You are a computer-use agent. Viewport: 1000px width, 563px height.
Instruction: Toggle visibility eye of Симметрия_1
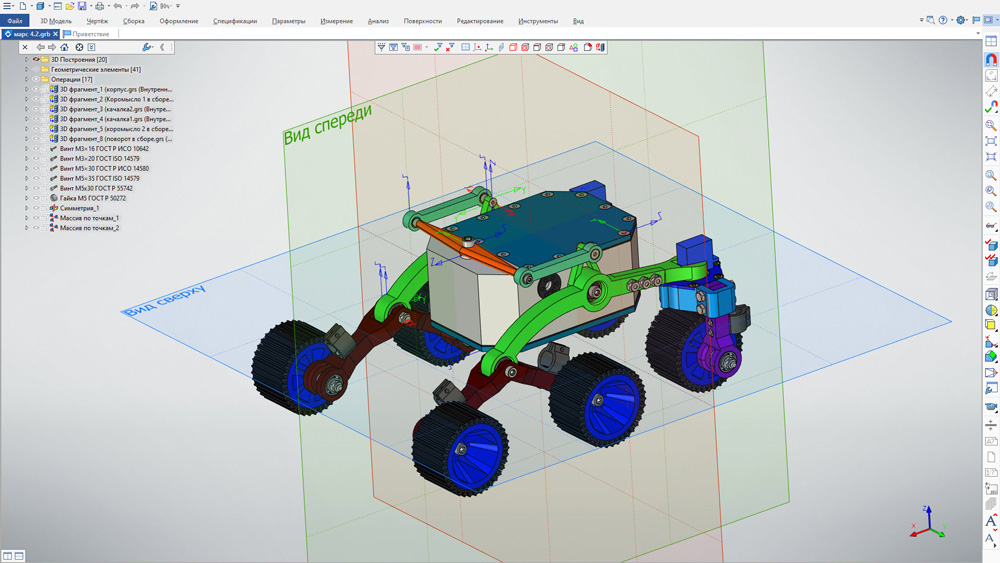36,208
